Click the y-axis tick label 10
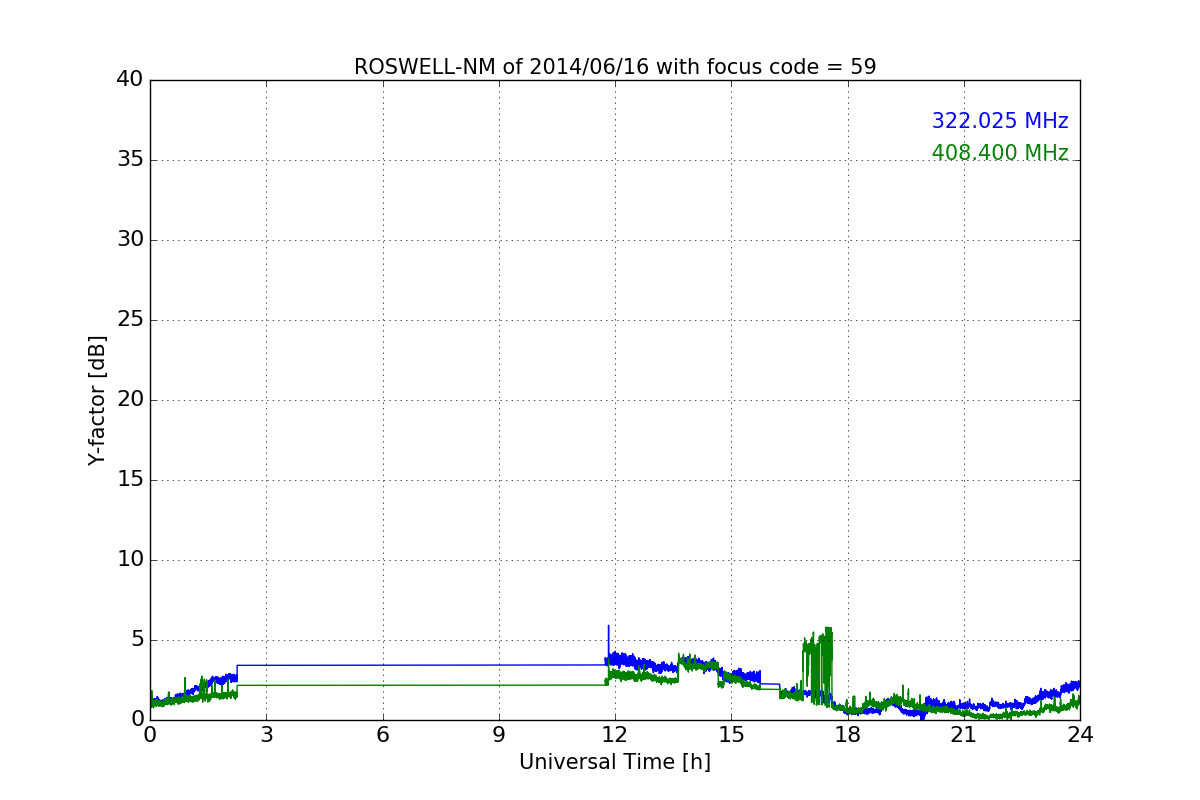Screen dimensions: 1200x800 tap(130, 560)
